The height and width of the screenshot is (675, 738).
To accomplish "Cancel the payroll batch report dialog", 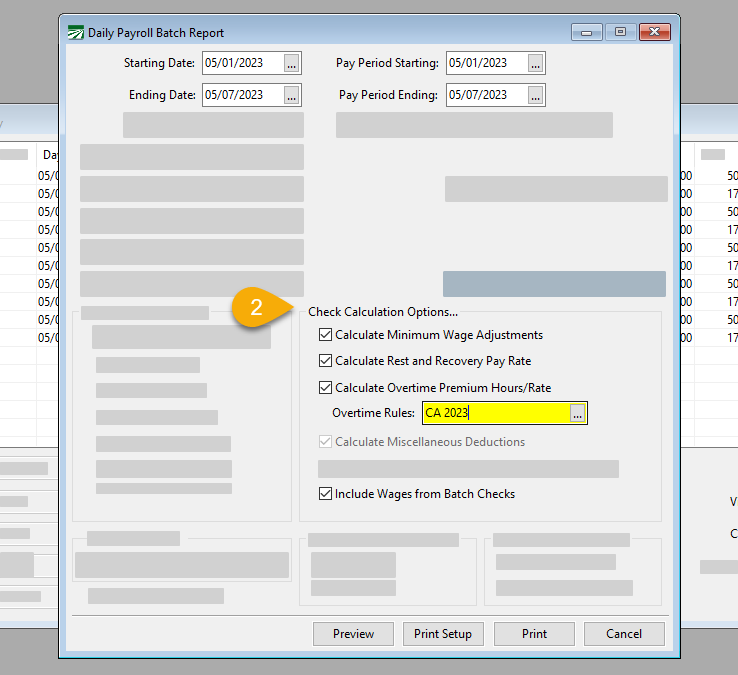I will point(624,634).
